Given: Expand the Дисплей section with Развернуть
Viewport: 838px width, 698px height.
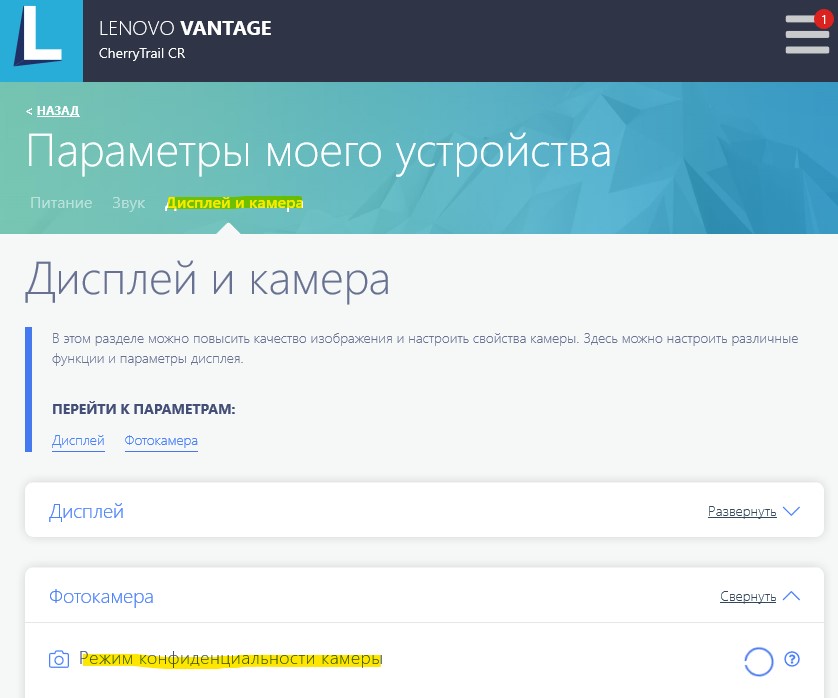Looking at the screenshot, I should pos(754,511).
